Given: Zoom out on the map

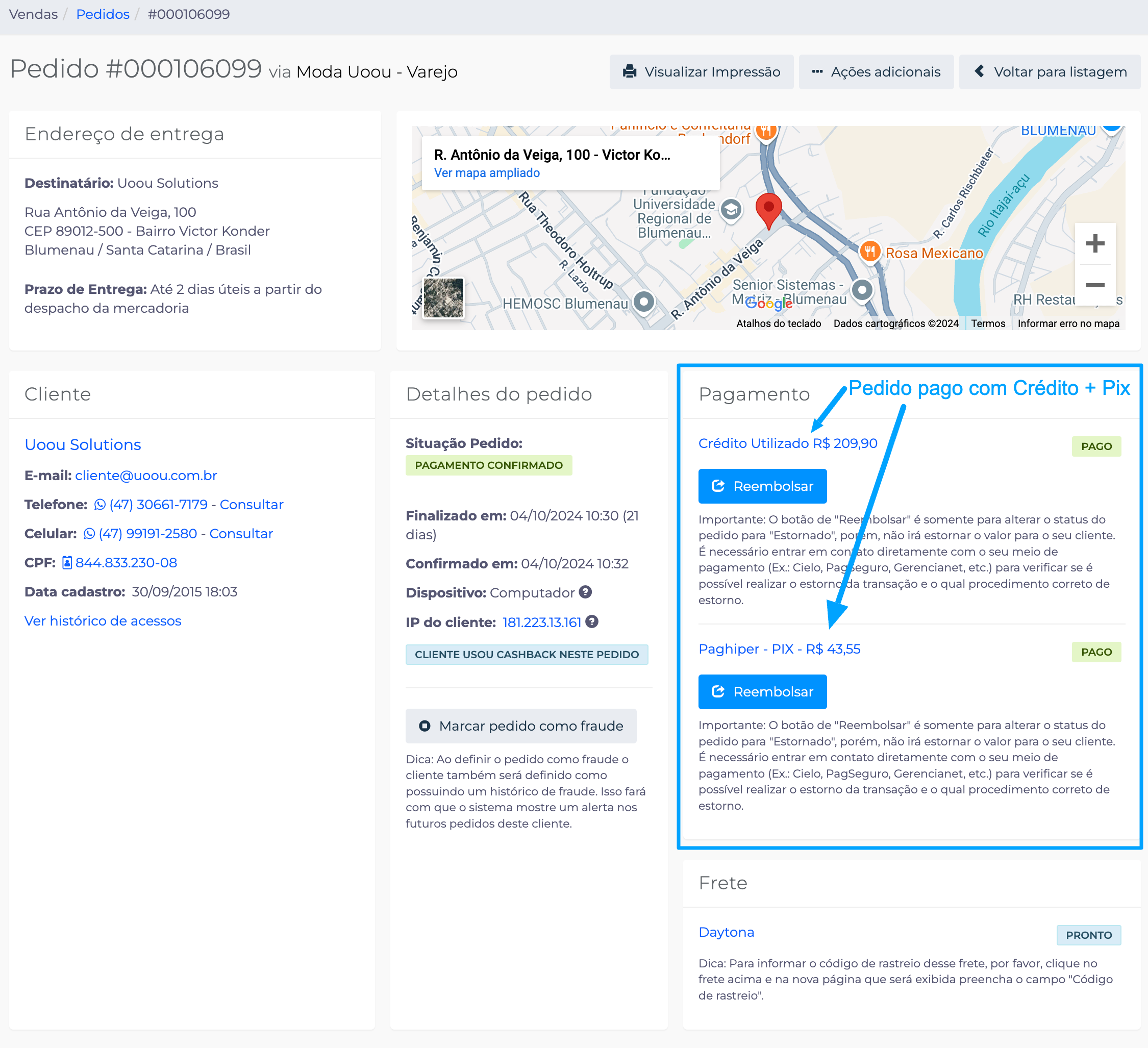Looking at the screenshot, I should (x=1094, y=285).
